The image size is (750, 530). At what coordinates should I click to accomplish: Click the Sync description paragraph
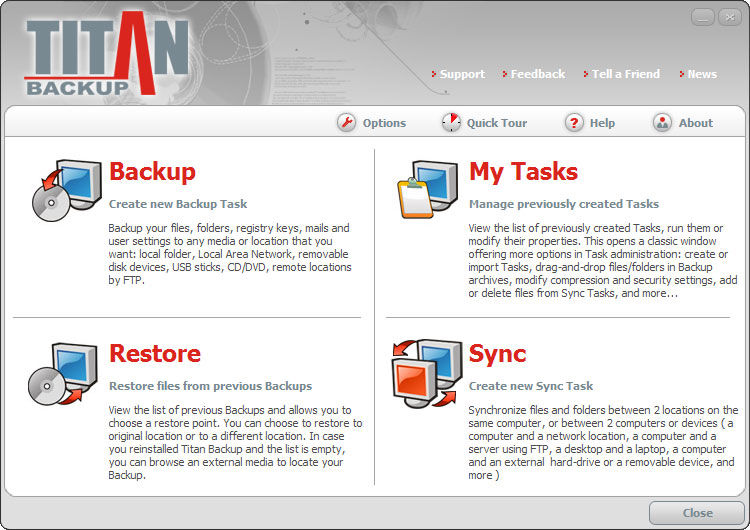click(x=603, y=442)
